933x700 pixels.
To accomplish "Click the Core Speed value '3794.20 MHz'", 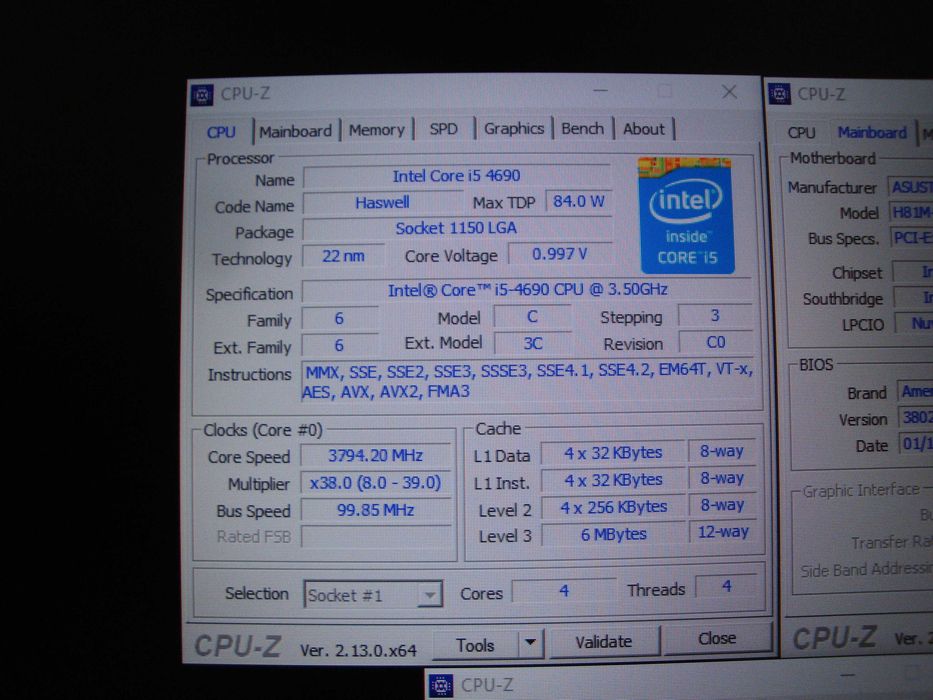I will [x=375, y=456].
